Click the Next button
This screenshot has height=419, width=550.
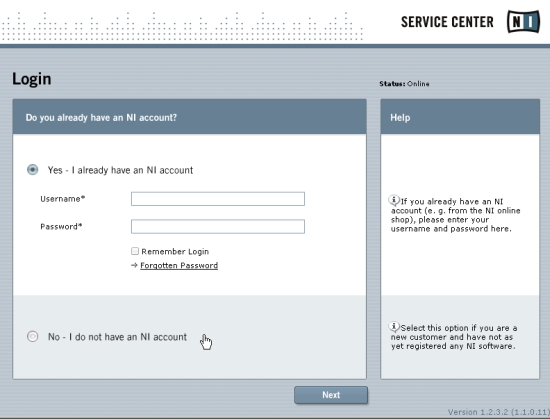[331, 395]
